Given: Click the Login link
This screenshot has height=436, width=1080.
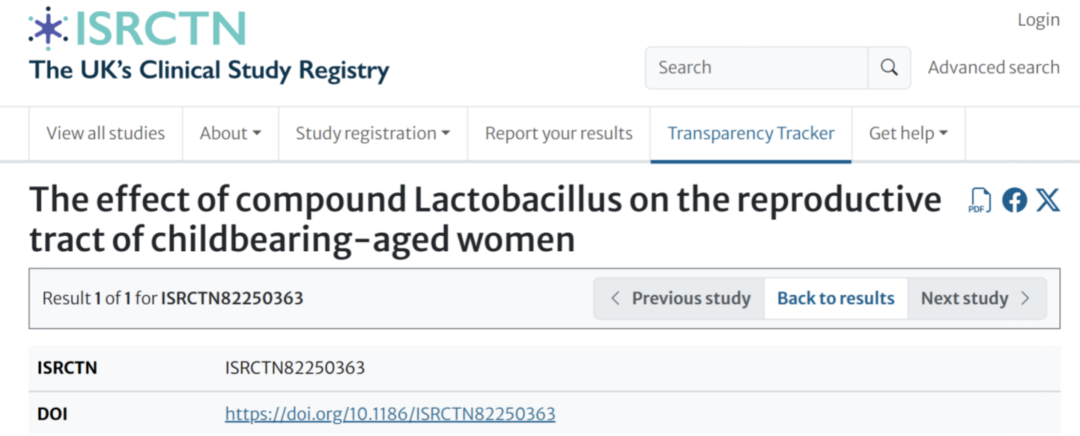Looking at the screenshot, I should [x=1038, y=20].
